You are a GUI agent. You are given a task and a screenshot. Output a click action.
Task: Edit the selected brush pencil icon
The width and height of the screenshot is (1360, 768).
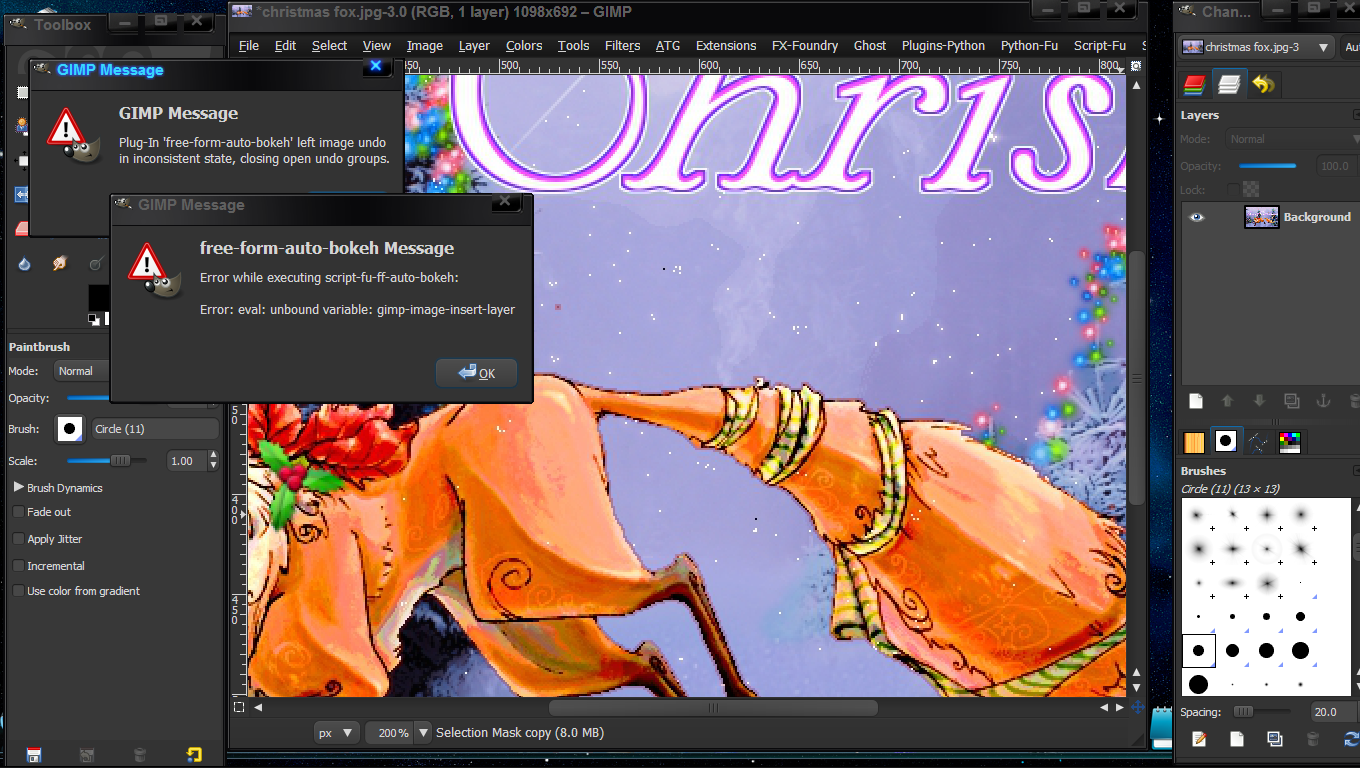1199,739
